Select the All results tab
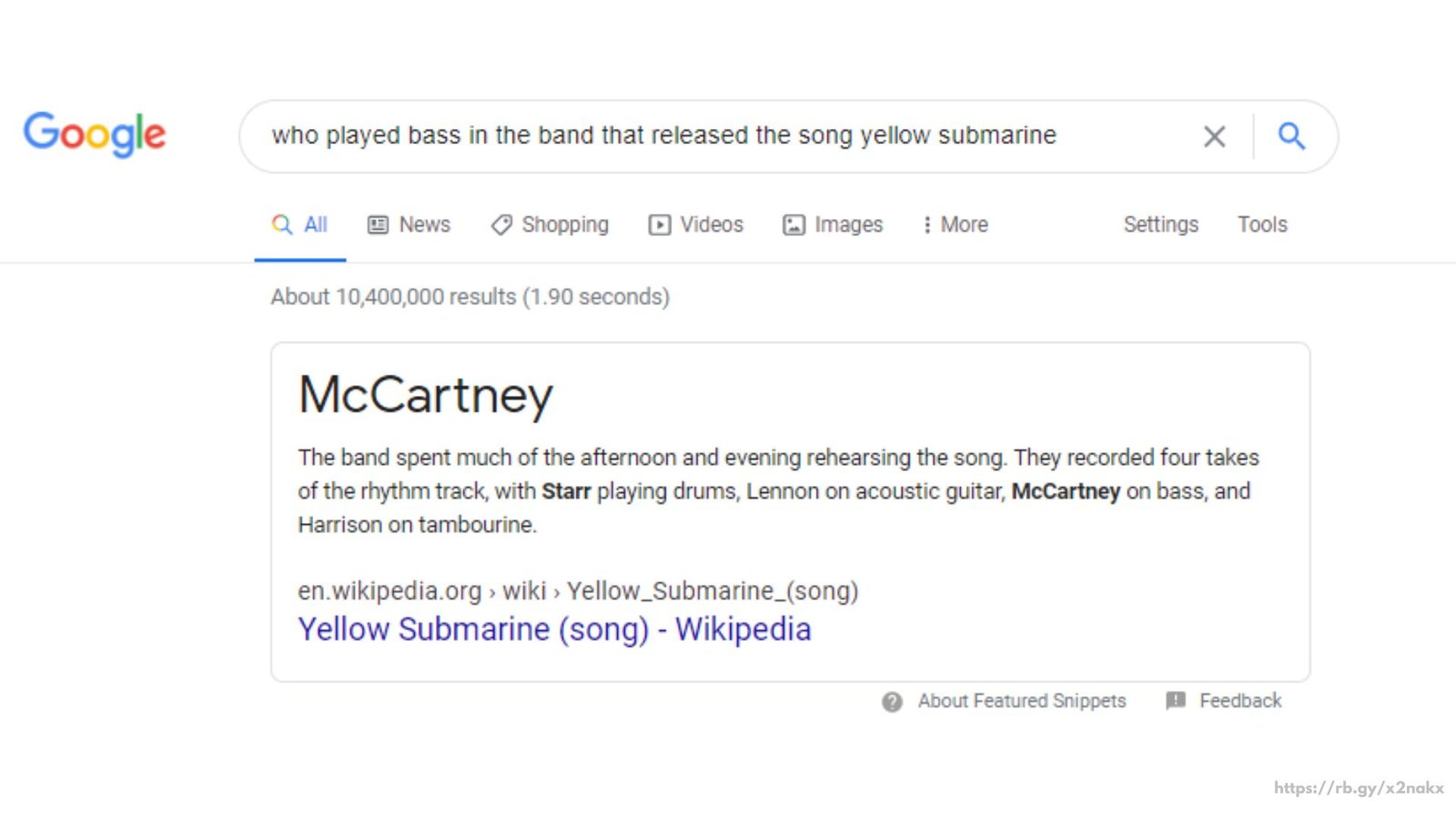This screenshot has width=1456, height=819. [300, 225]
